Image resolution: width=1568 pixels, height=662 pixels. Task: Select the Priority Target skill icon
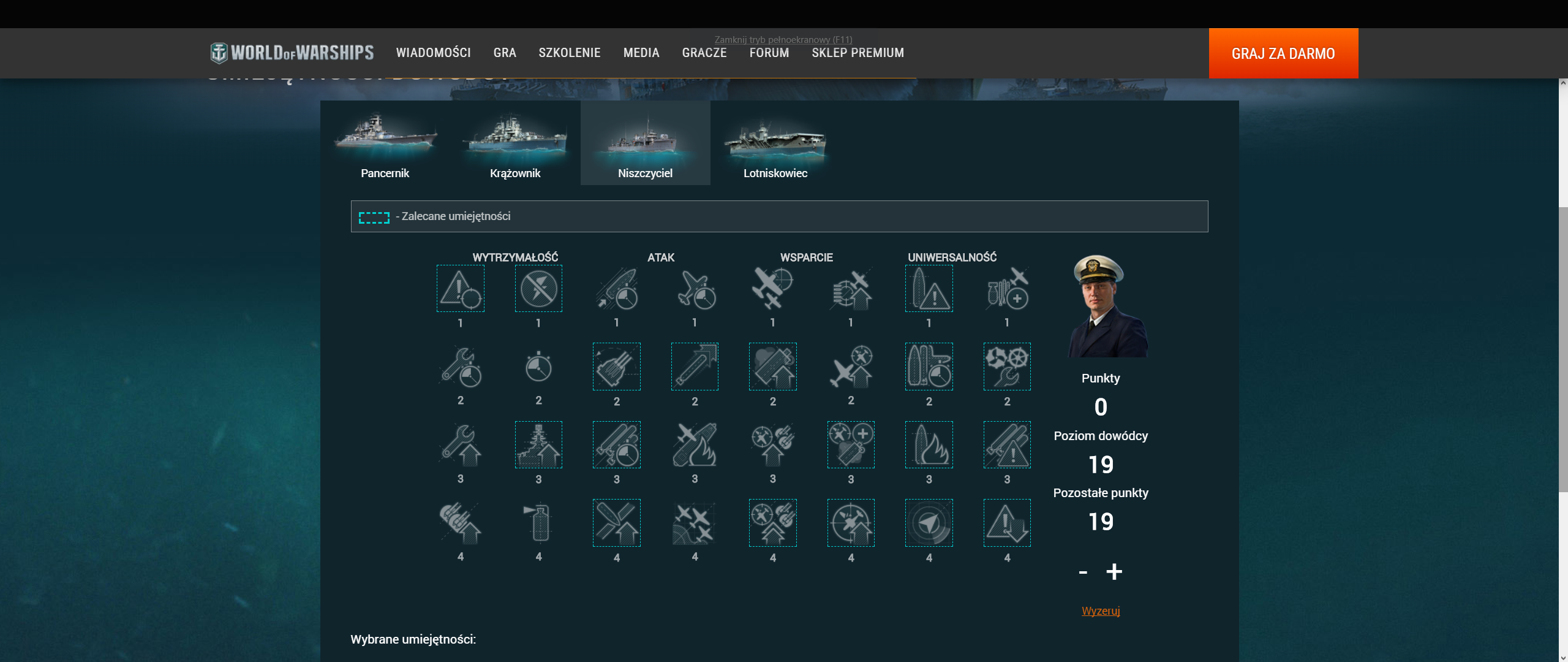pyautogui.click(x=460, y=289)
